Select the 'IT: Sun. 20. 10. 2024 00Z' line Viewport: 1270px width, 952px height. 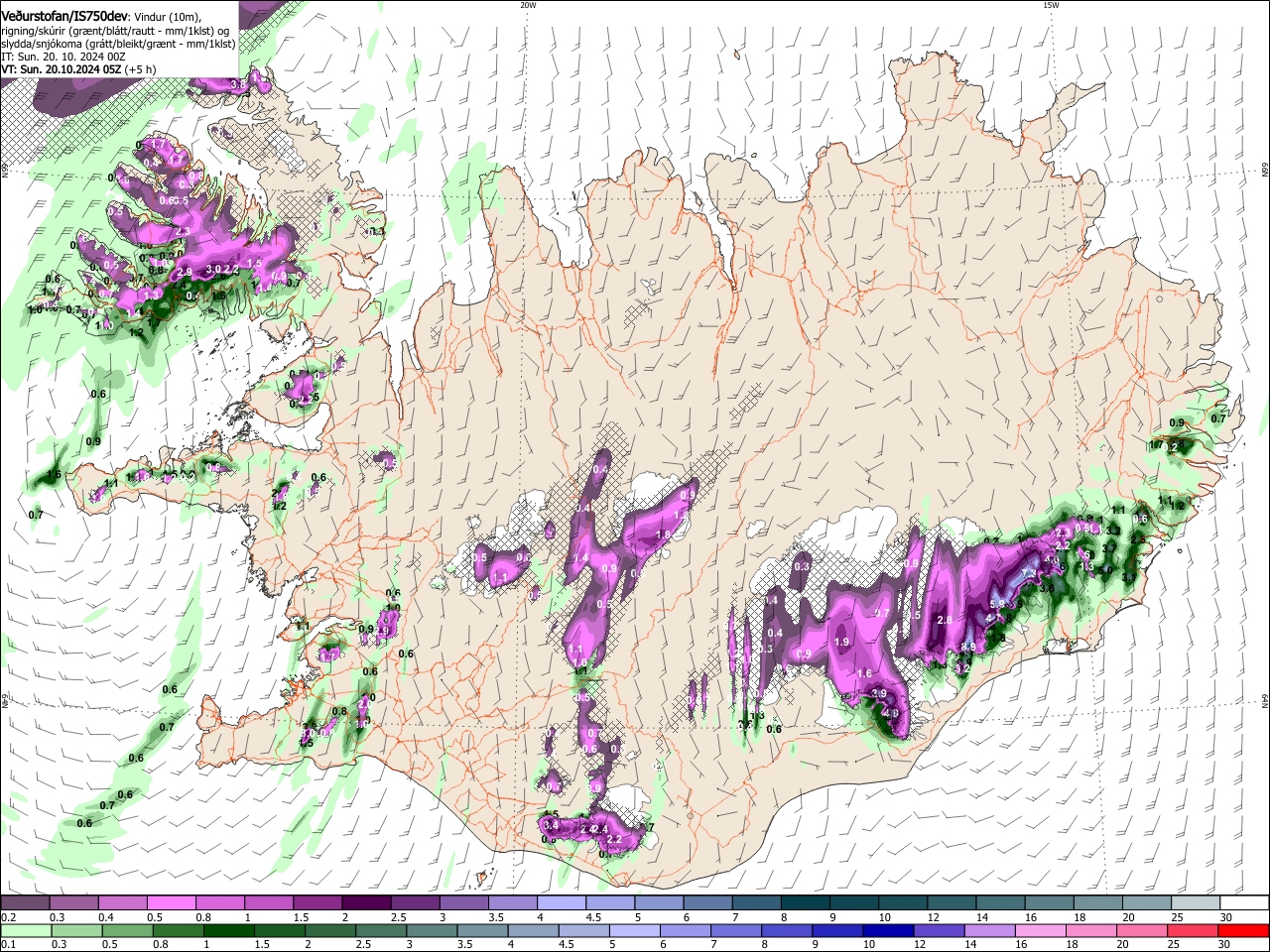63,58
